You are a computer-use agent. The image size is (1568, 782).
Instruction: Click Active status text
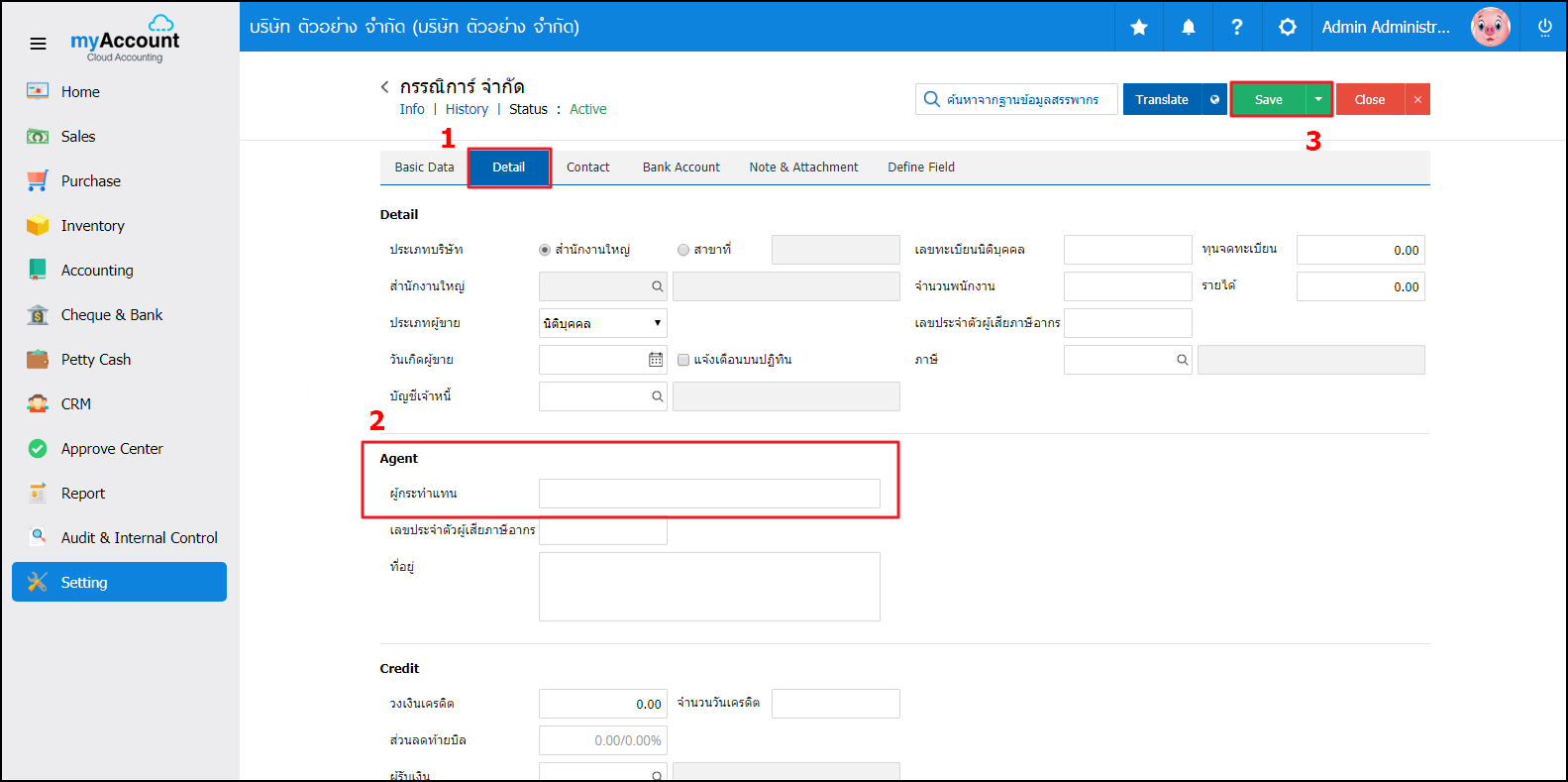point(587,109)
